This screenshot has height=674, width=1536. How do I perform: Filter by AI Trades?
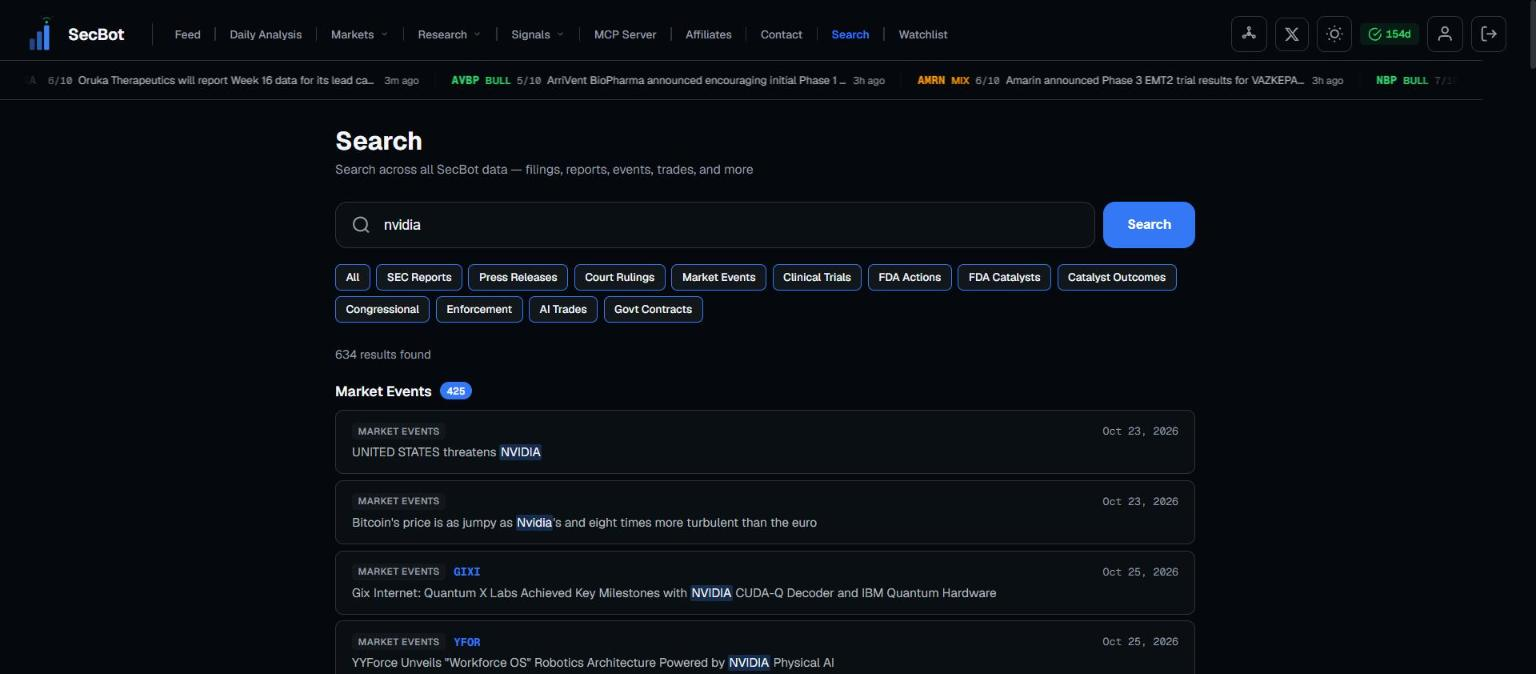pos(563,309)
